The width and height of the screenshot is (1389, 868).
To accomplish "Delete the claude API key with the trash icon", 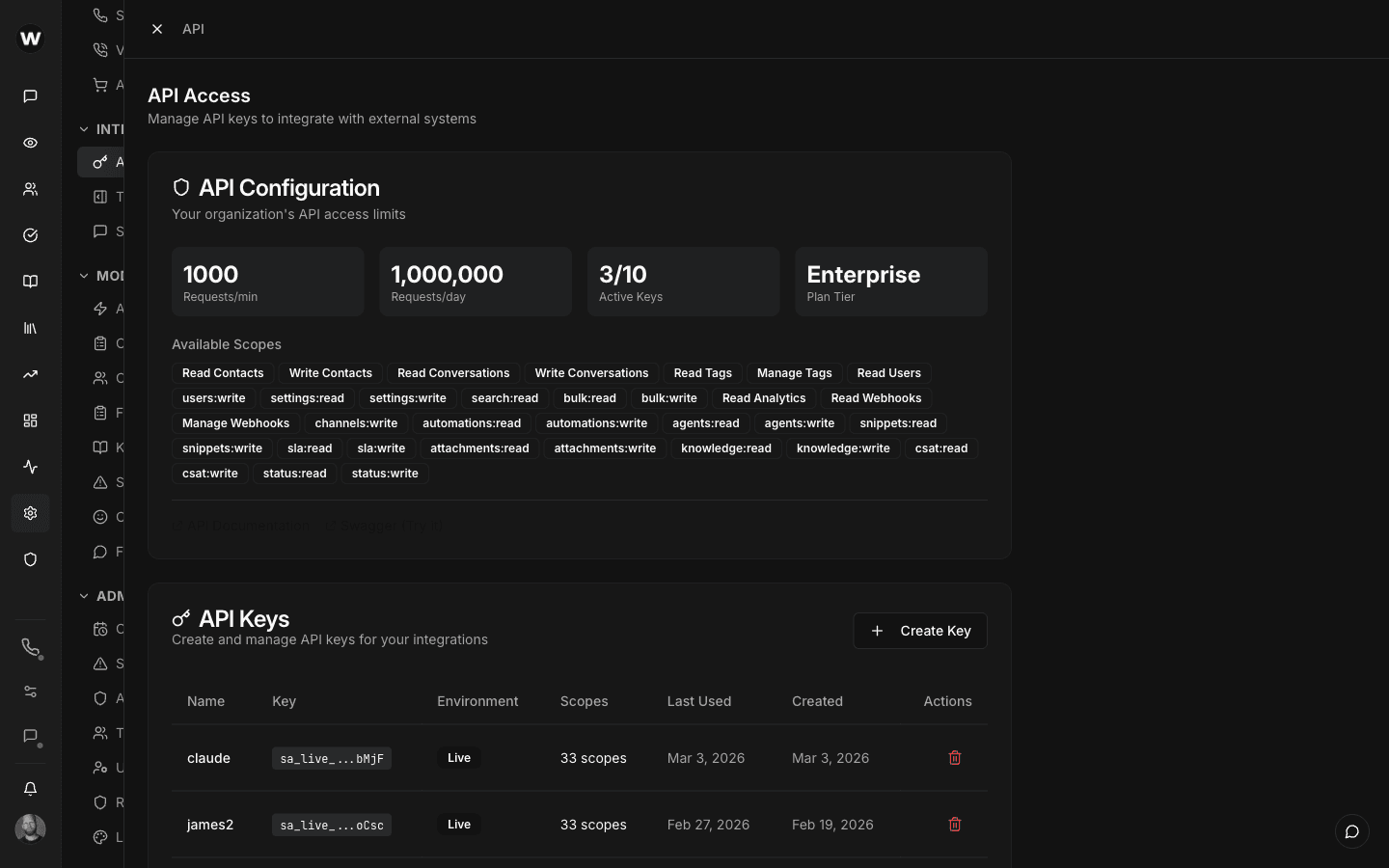I will coord(955,758).
